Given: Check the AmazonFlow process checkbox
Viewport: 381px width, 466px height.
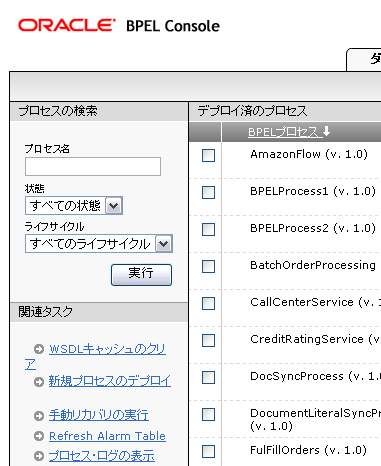Looking at the screenshot, I should (208, 155).
